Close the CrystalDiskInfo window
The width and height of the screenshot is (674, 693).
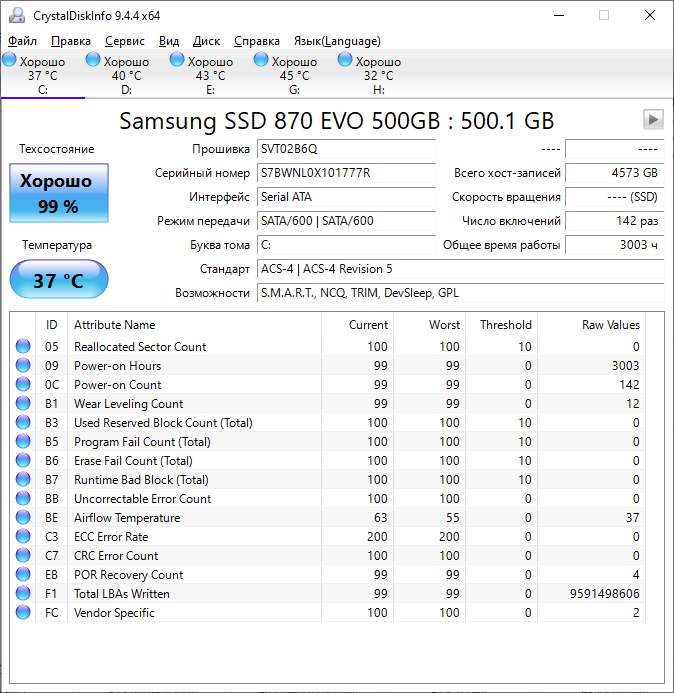tap(650, 15)
